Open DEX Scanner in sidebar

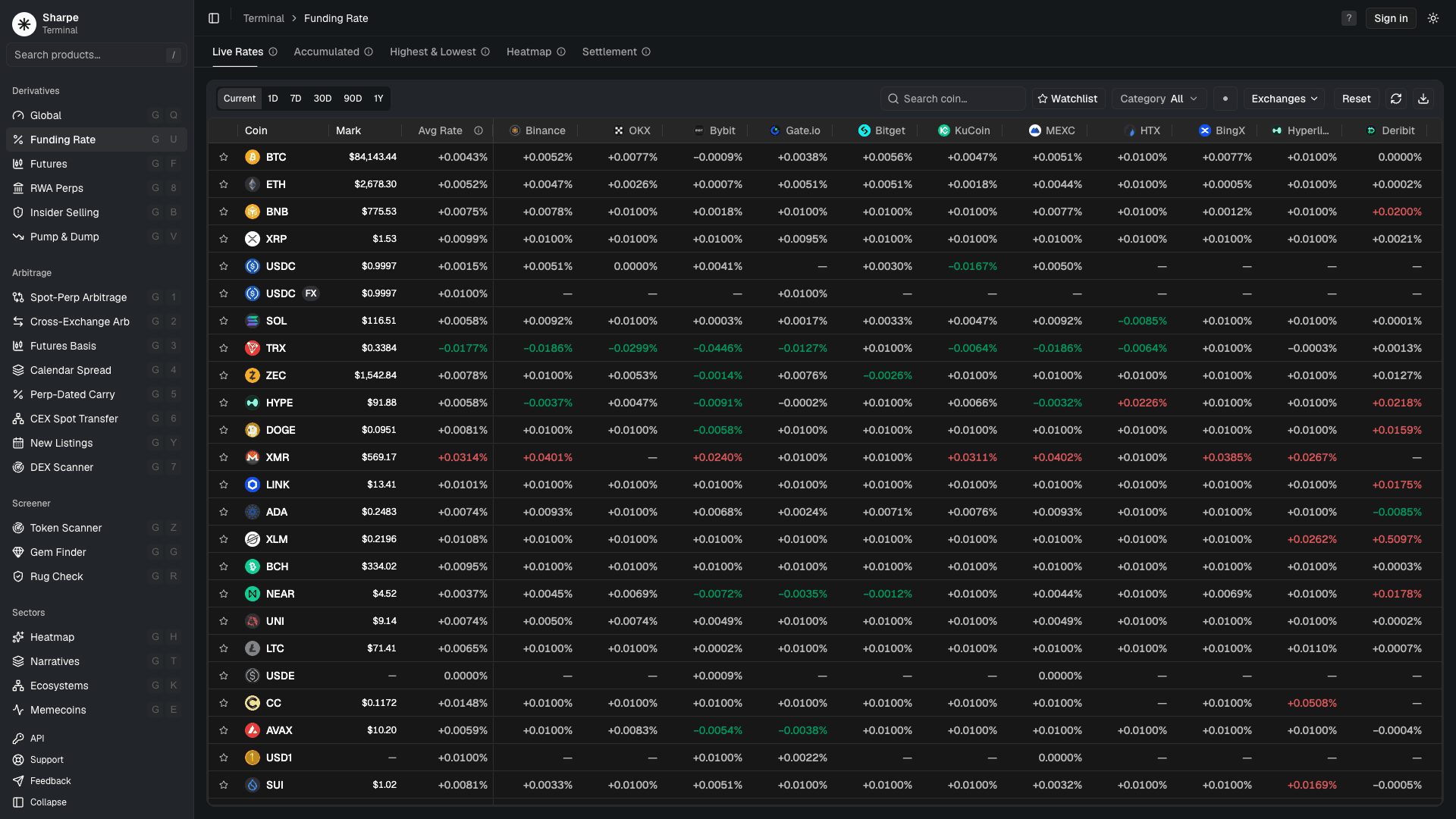coord(96,467)
